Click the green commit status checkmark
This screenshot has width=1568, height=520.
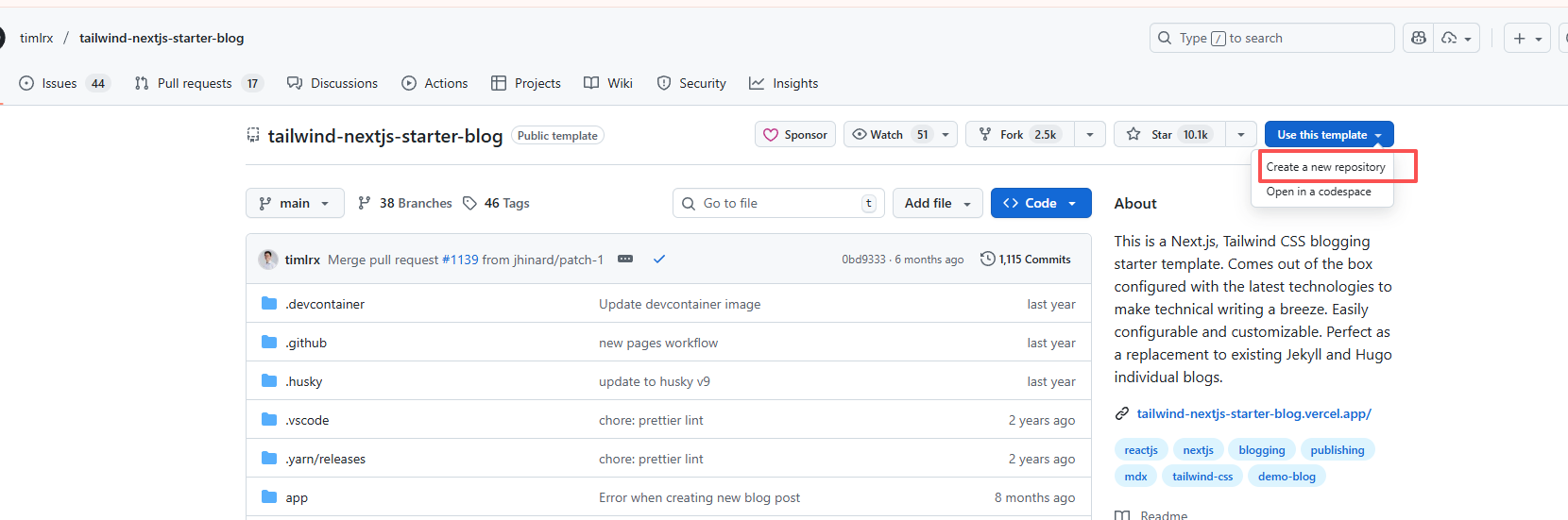click(x=659, y=259)
